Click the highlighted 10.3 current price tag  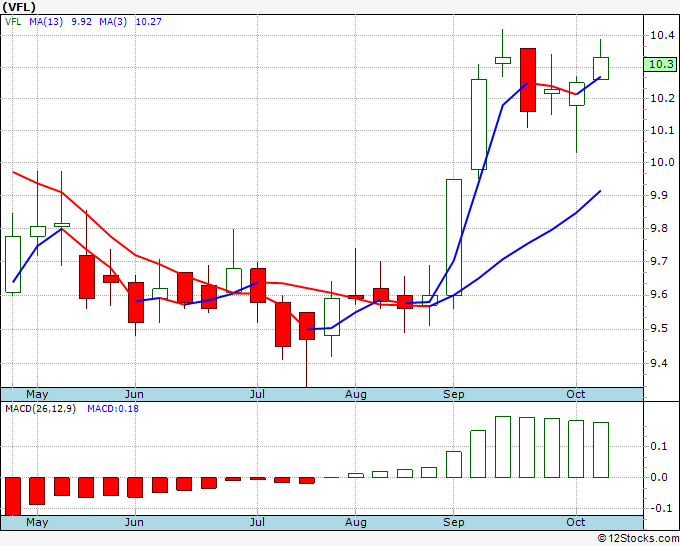(660, 64)
